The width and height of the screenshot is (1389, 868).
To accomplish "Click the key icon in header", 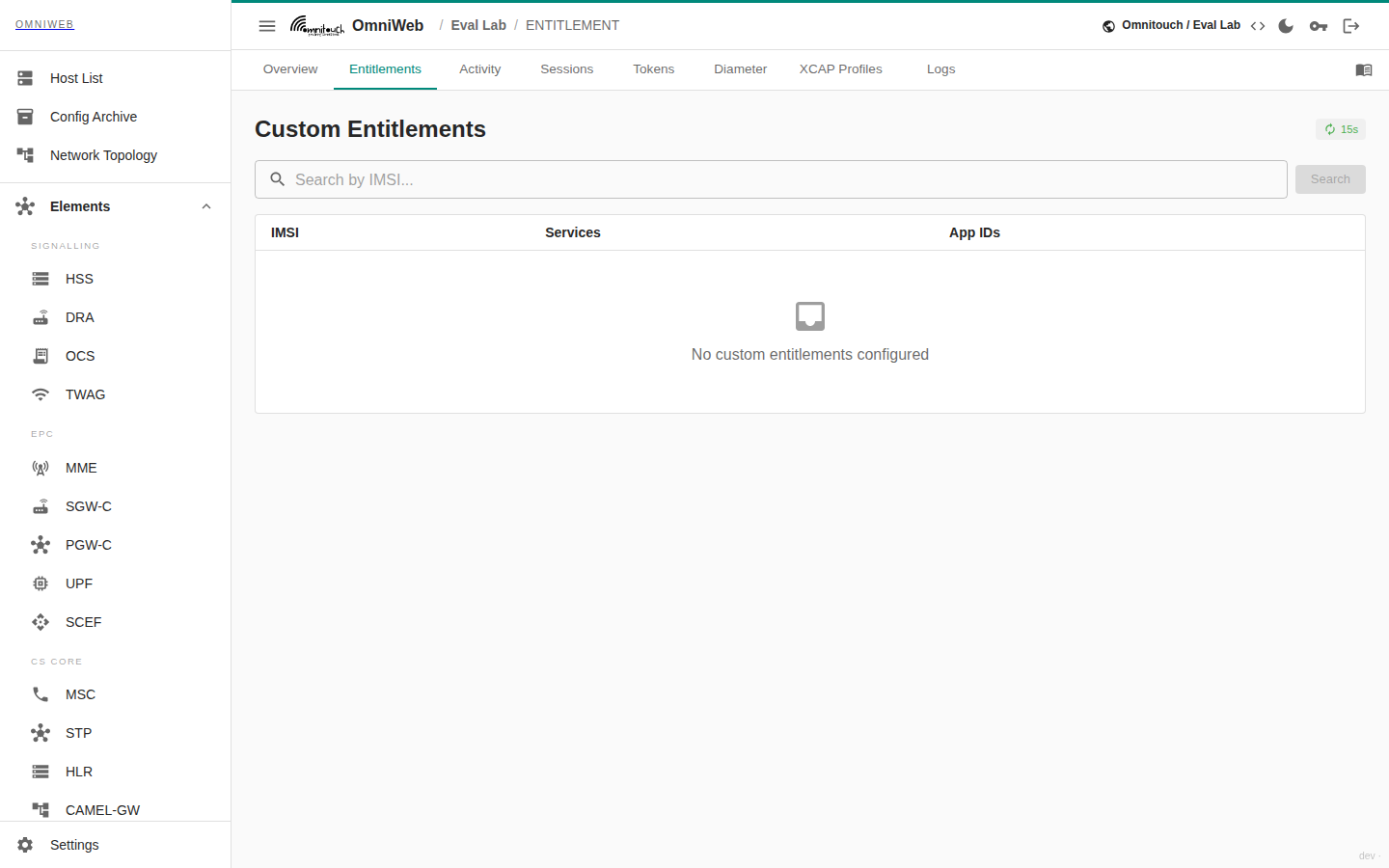I will point(1319,26).
